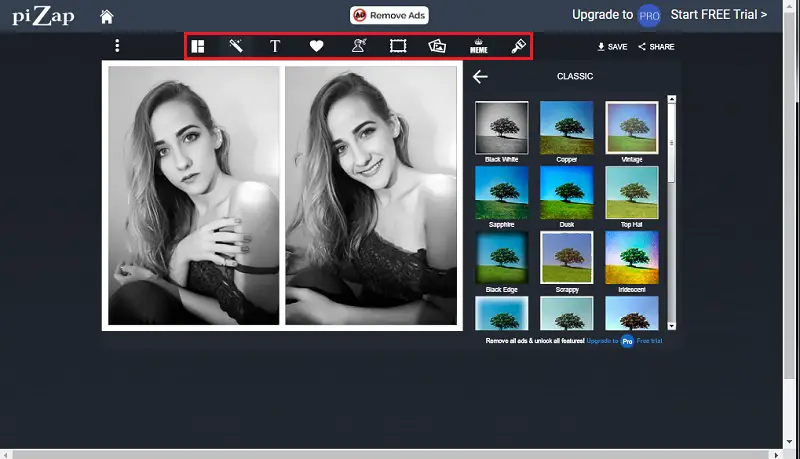The height and width of the screenshot is (459, 800).
Task: Start the FREE Trial
Action: pos(718,15)
